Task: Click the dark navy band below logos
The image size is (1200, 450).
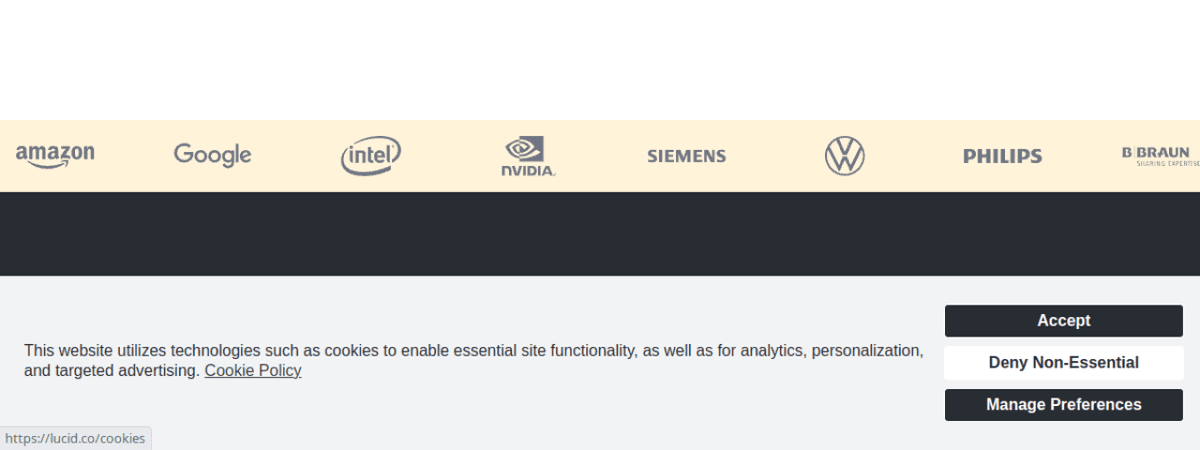Action: point(600,233)
